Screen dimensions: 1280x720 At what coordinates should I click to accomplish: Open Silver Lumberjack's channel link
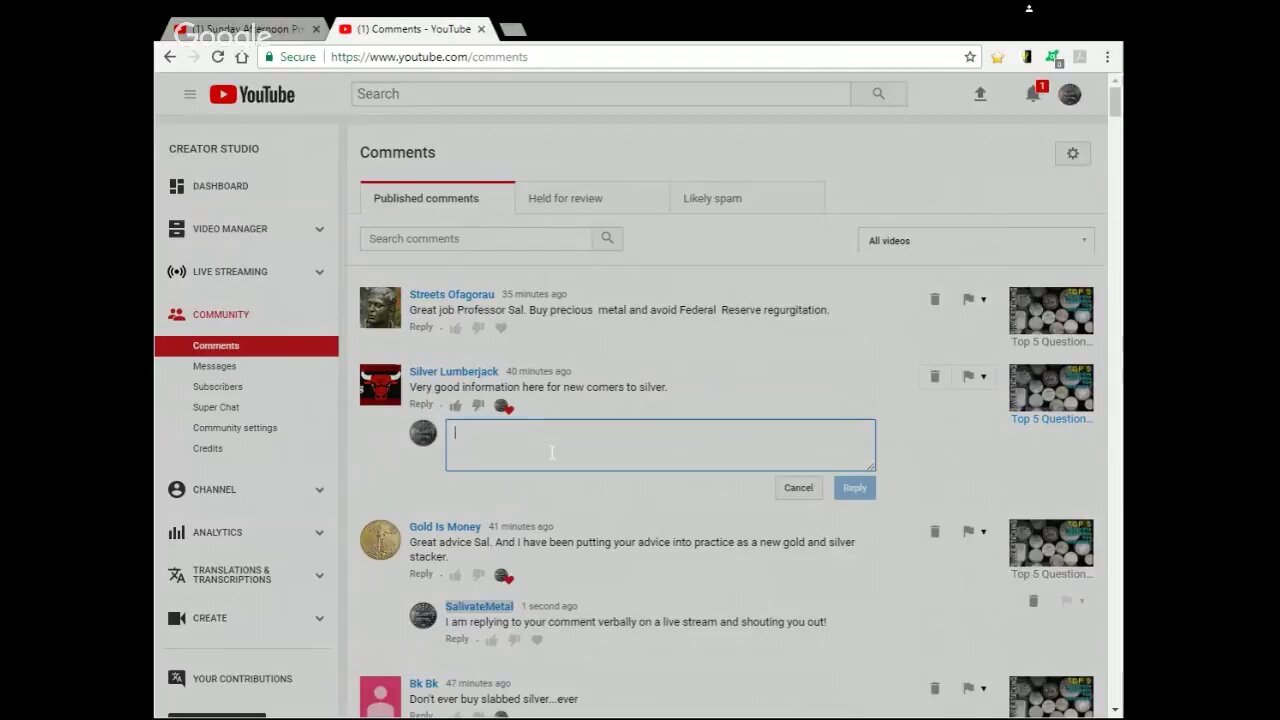453,371
